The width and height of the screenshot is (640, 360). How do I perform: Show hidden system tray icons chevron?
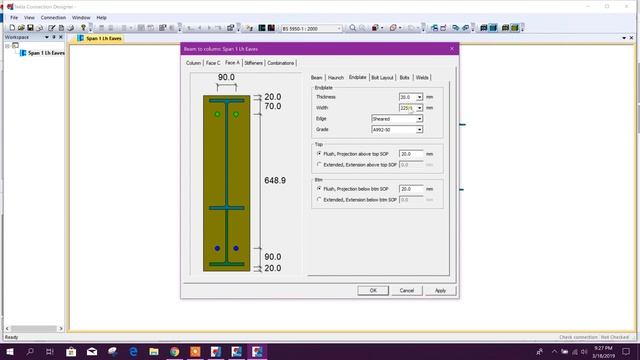(x=554, y=351)
